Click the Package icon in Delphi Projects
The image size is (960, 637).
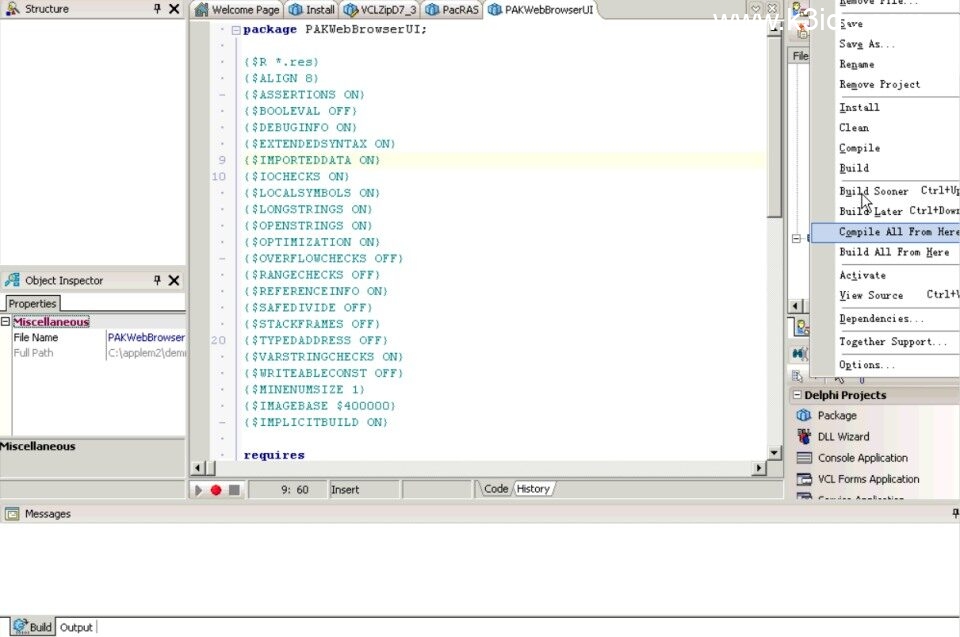pos(803,415)
